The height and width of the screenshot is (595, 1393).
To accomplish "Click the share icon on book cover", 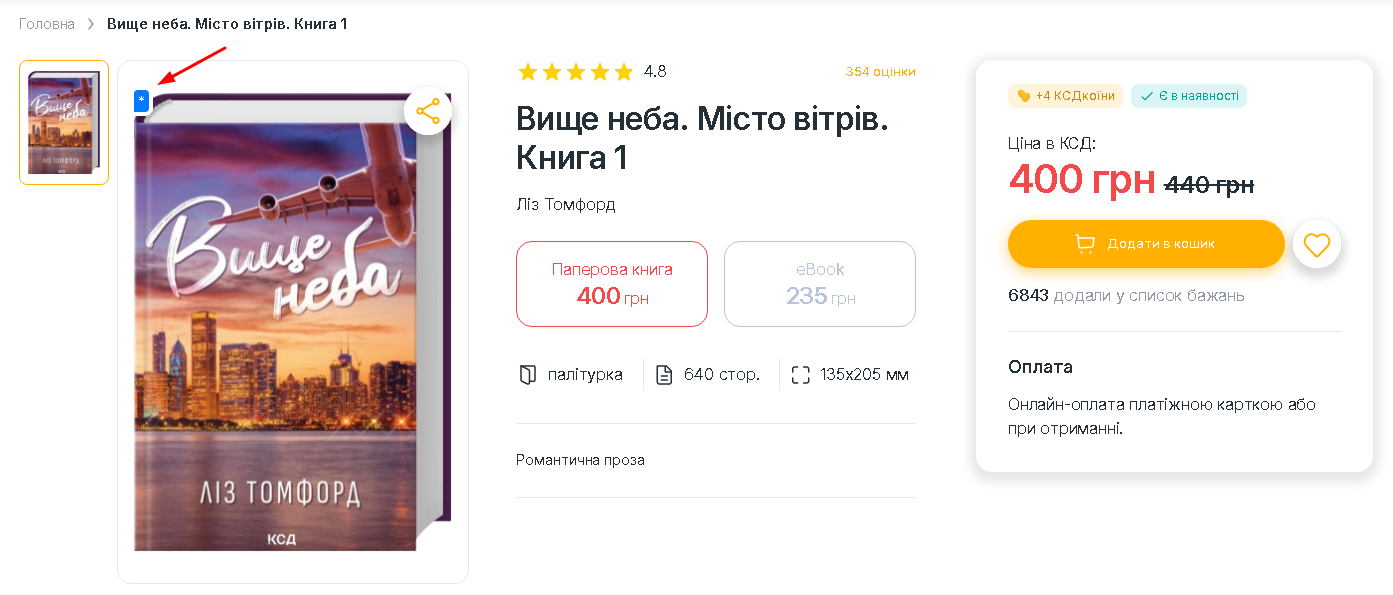I will tap(428, 112).
